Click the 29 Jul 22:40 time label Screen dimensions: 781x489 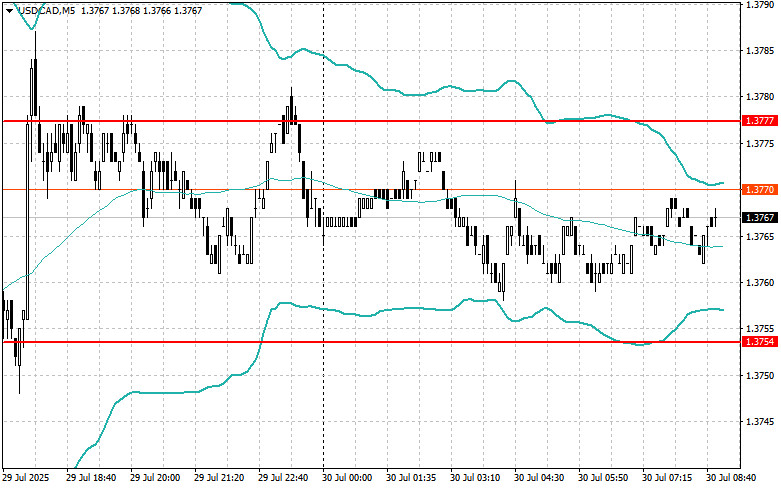tap(283, 478)
